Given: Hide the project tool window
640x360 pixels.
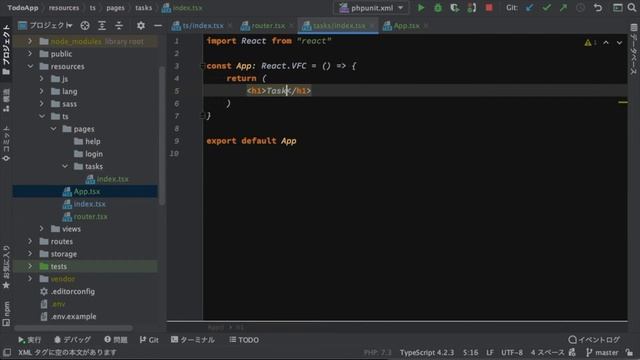Looking at the screenshot, I should (x=158, y=26).
